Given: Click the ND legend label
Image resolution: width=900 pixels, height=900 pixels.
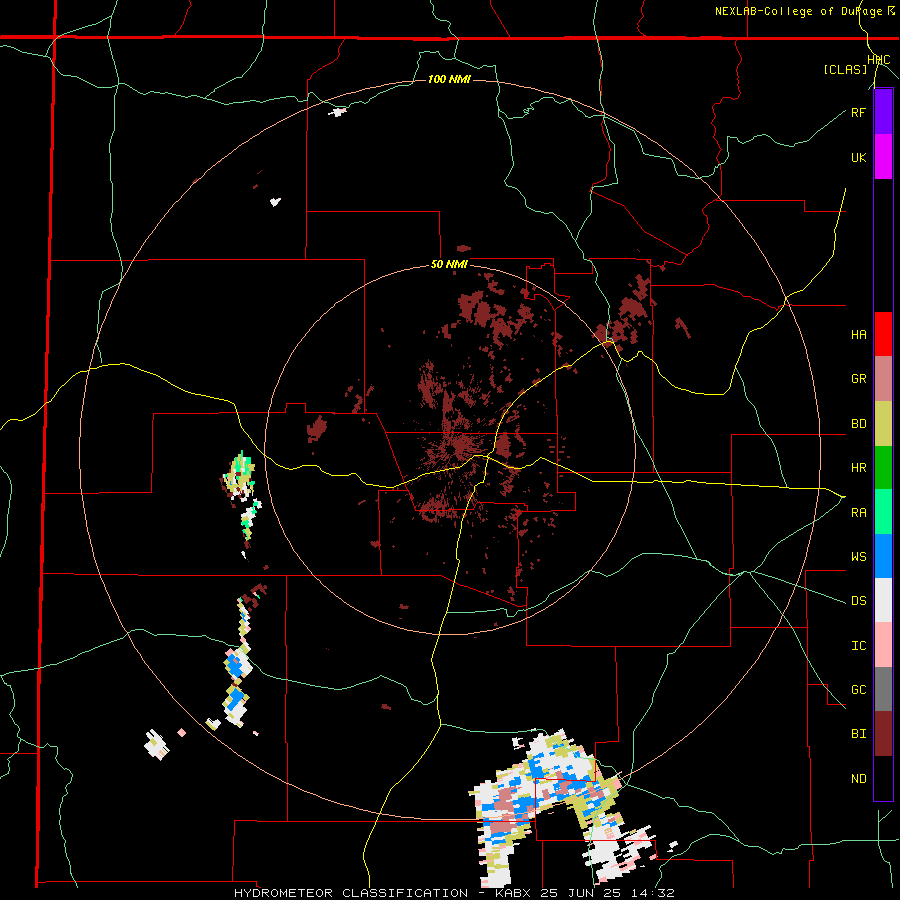Looking at the screenshot, I should pyautogui.click(x=858, y=779).
